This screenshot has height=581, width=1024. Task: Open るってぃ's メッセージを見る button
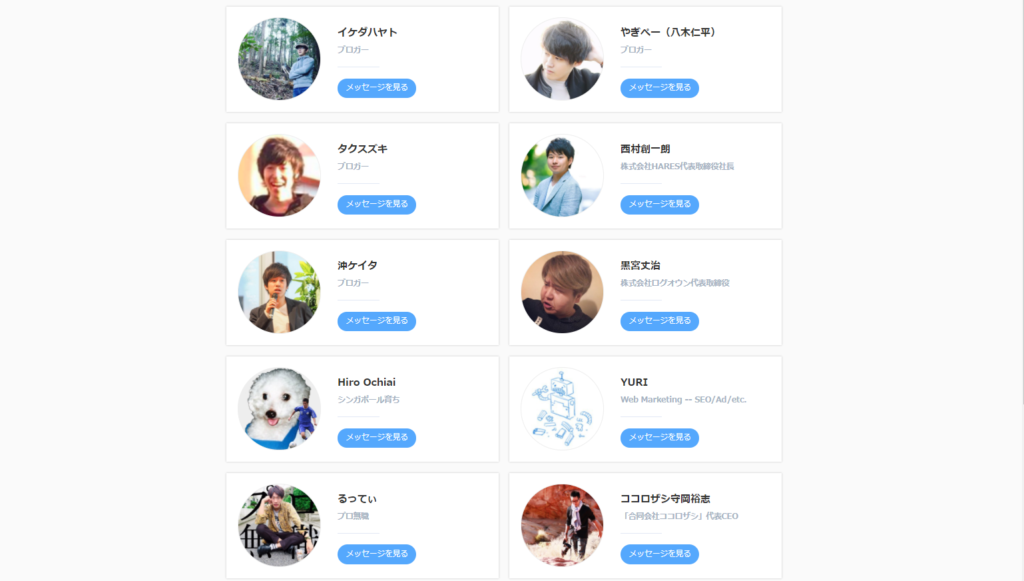(377, 554)
